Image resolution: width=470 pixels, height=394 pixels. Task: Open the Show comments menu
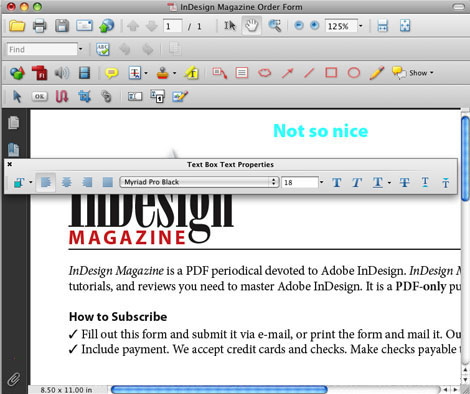(413, 73)
